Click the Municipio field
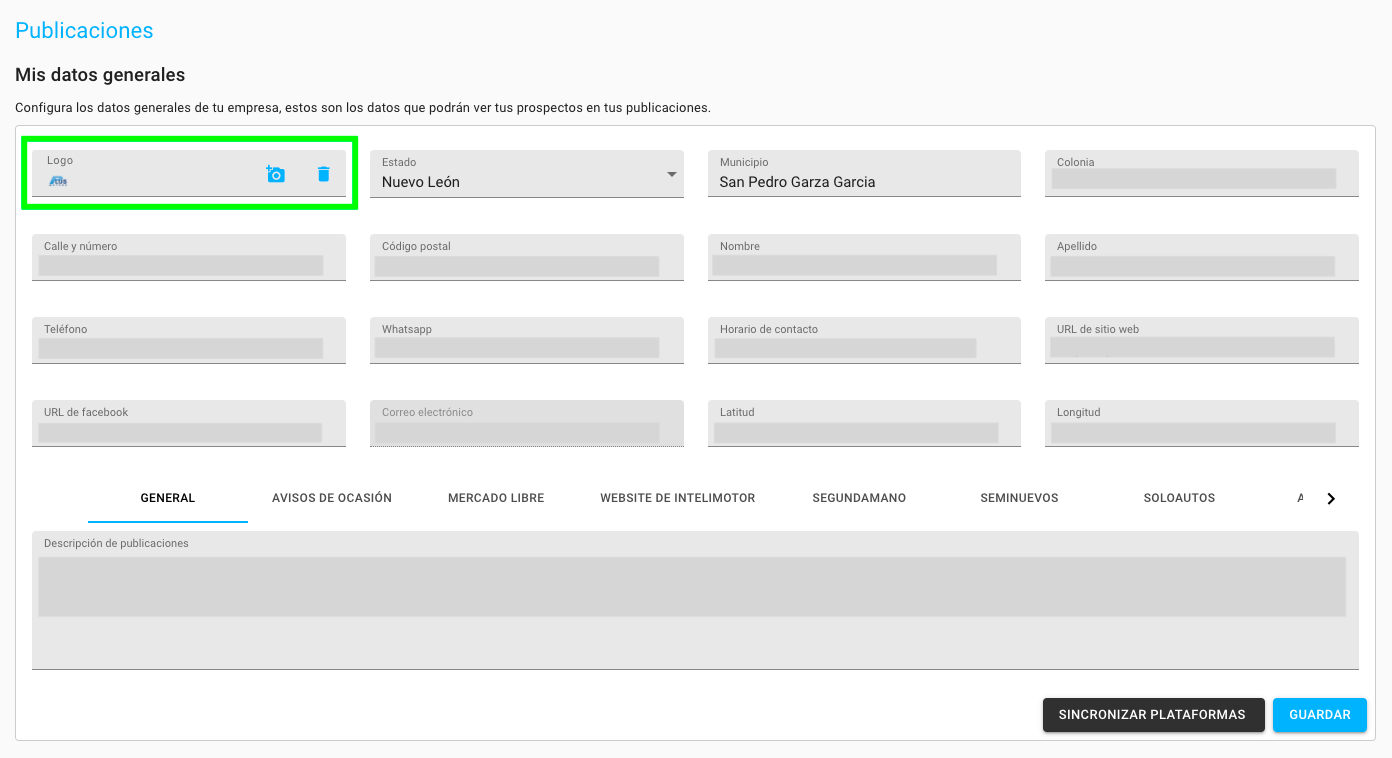 [863, 181]
